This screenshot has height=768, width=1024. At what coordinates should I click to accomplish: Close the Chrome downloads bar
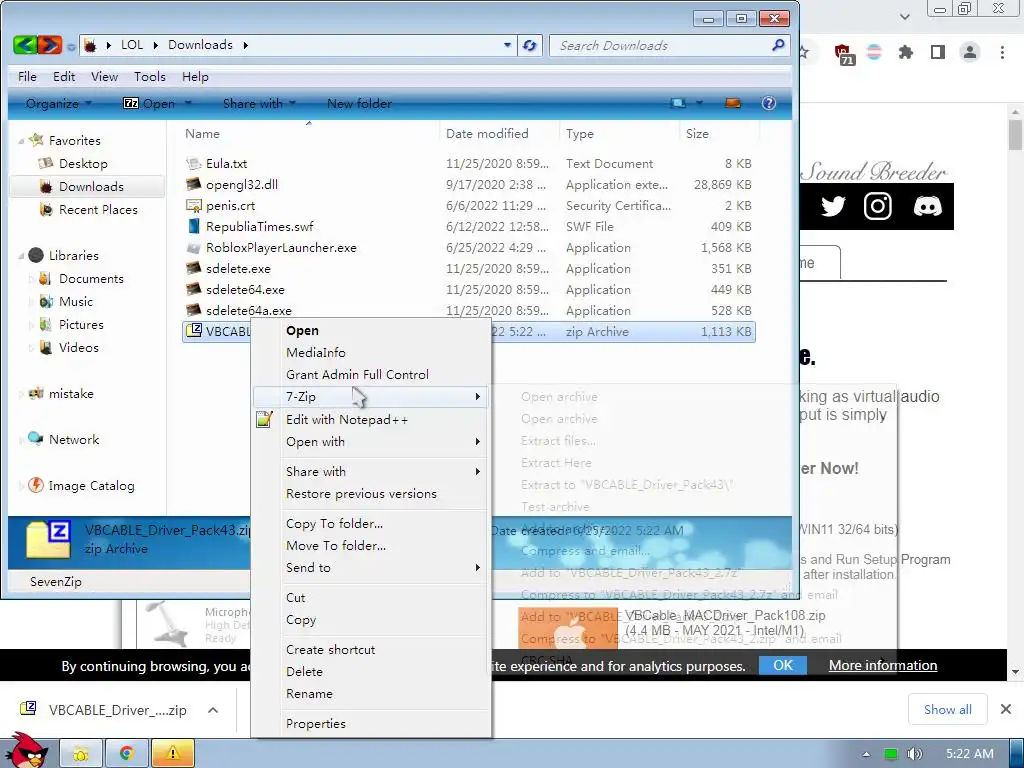click(1006, 709)
